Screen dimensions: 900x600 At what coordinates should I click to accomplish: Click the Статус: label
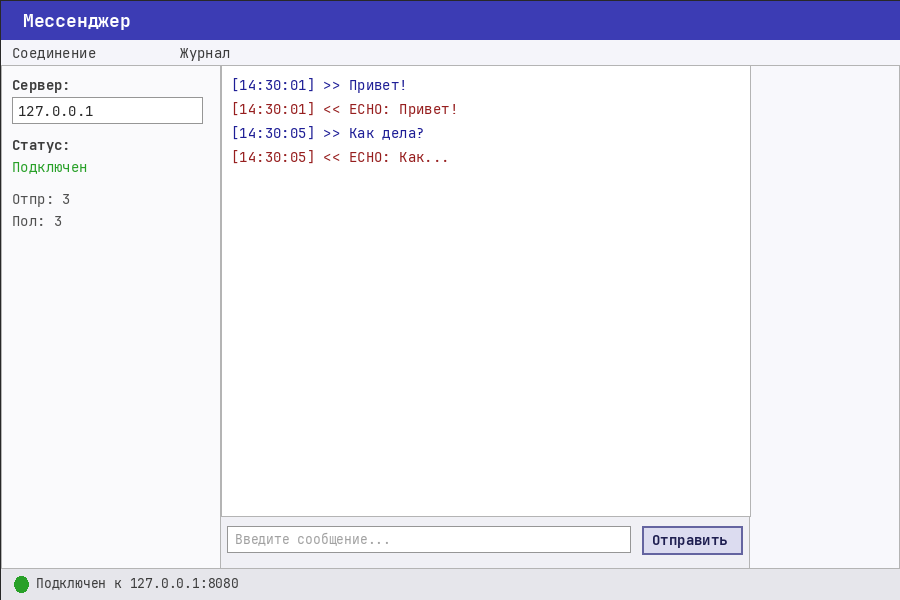tap(41, 145)
